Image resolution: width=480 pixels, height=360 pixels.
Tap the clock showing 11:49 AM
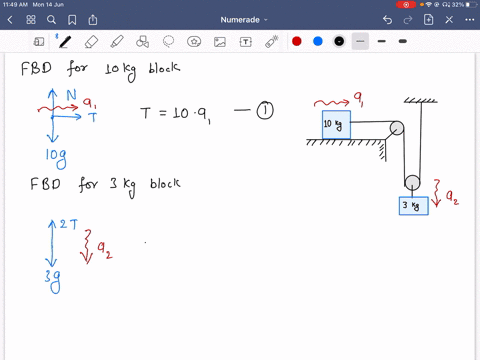coord(15,5)
